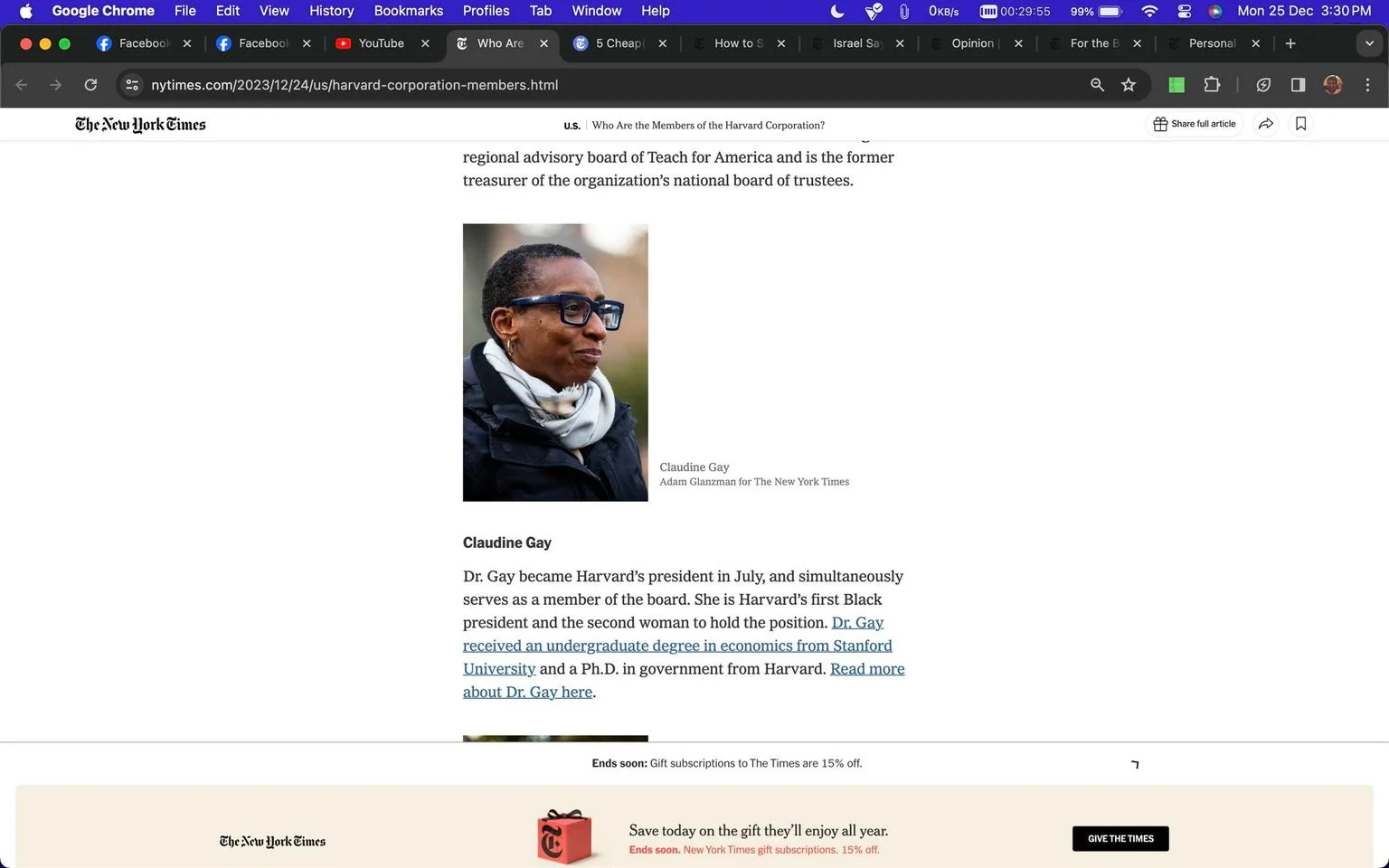Click the Google Chrome app menu
Screen dimensions: 1389x868
103,11
